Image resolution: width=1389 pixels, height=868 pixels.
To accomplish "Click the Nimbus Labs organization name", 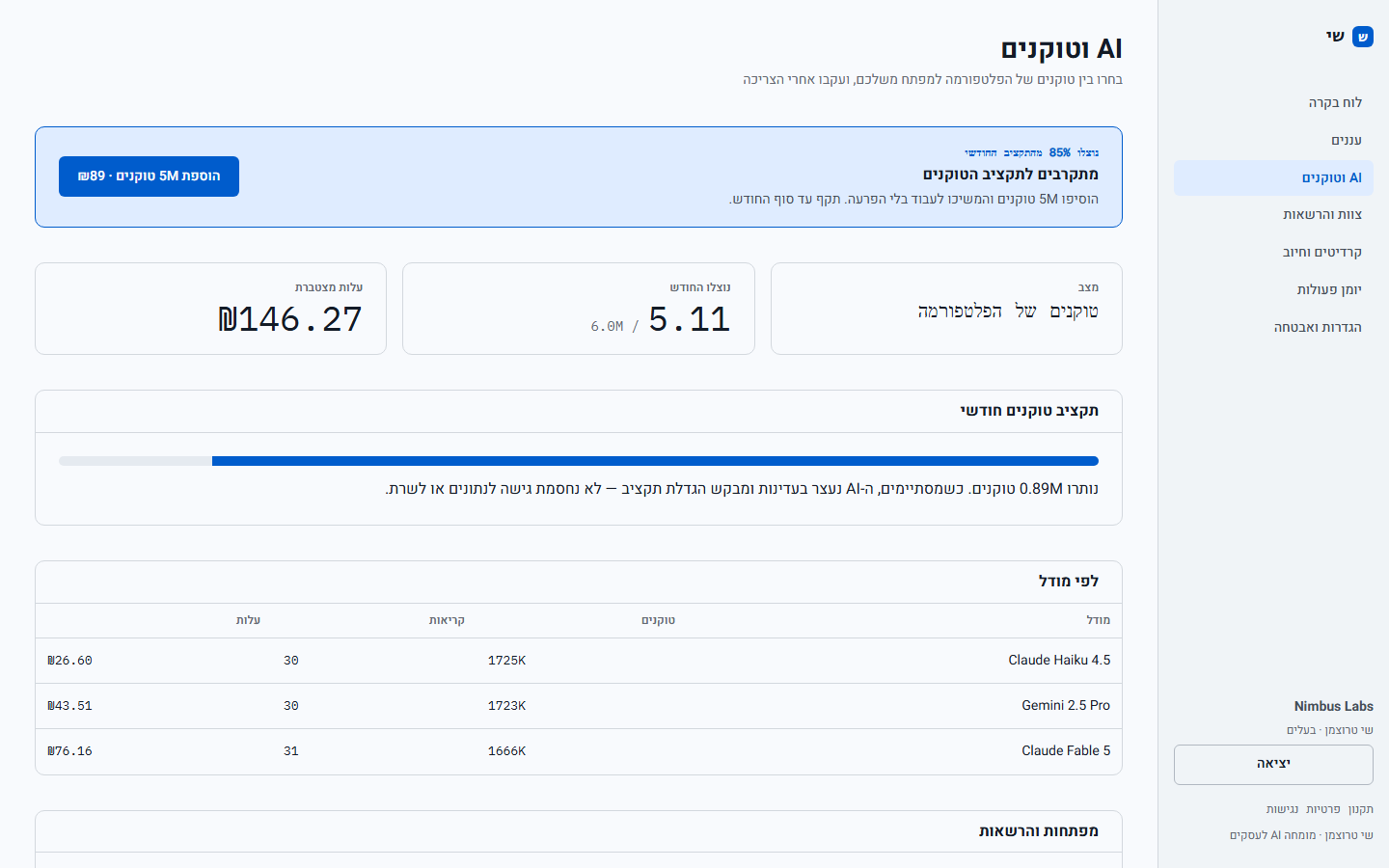I will point(1333,706).
